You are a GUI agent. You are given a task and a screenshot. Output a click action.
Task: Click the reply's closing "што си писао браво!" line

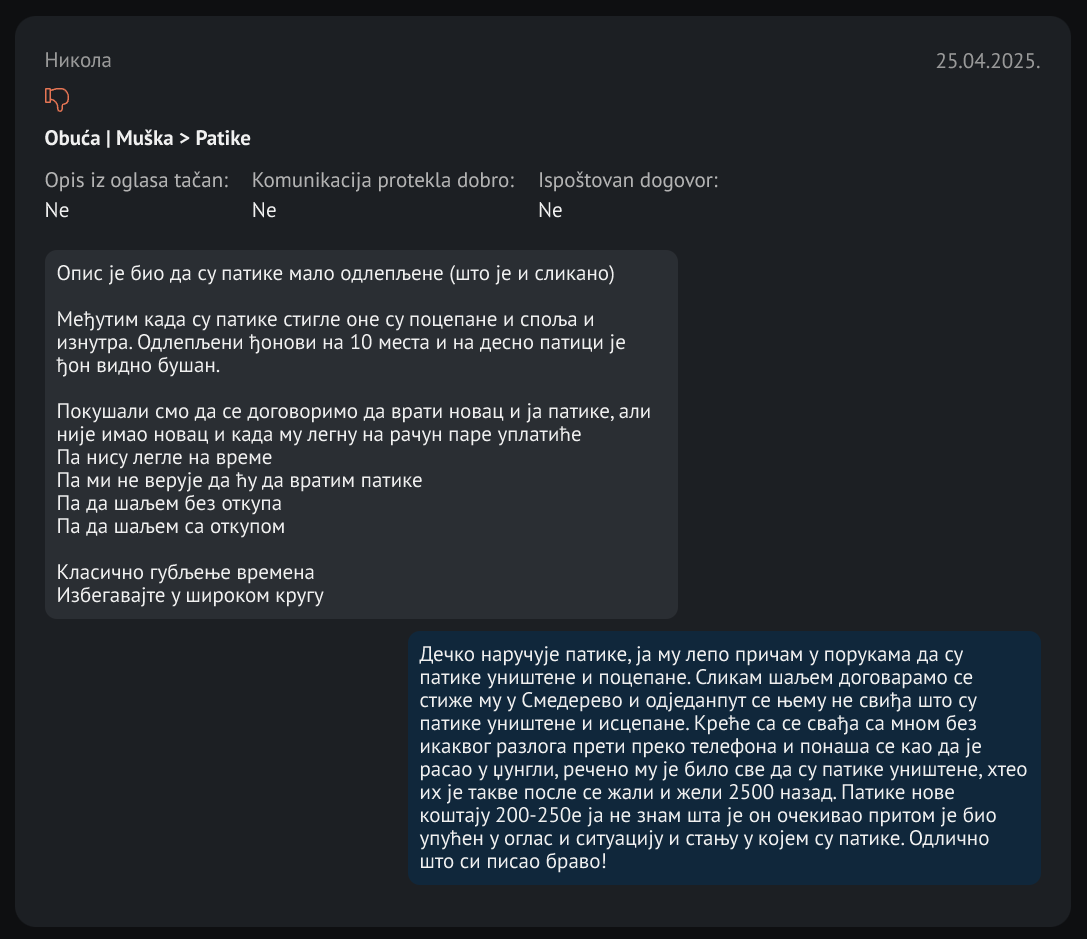point(514,859)
